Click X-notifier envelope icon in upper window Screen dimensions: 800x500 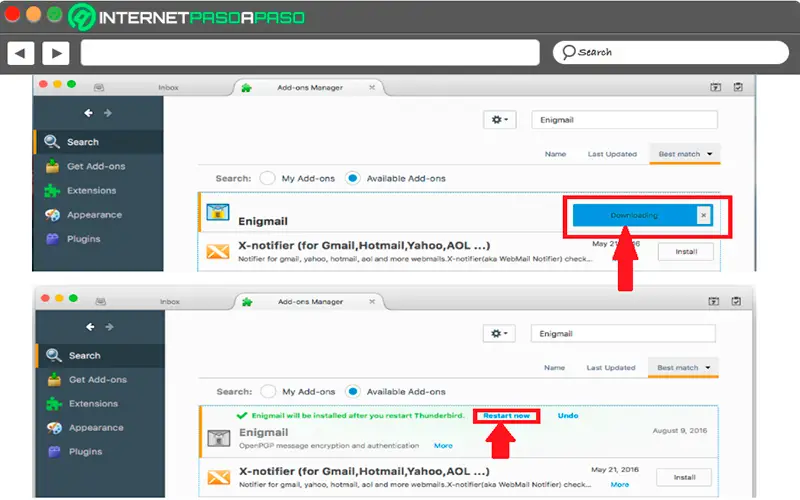coord(218,252)
